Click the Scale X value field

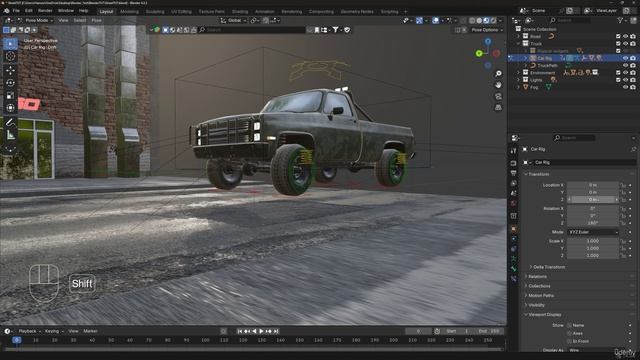(593, 241)
